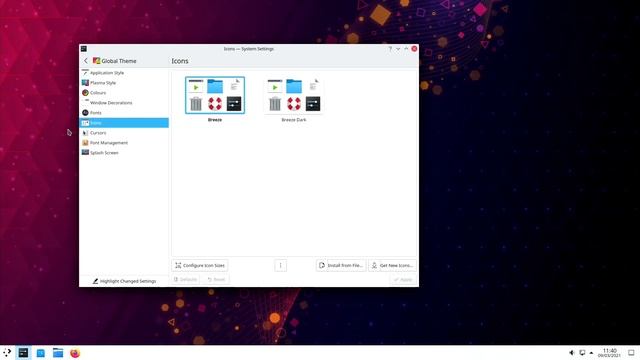The image size is (640, 360).
Task: Select the Colours sidebar entry
Action: (x=124, y=93)
